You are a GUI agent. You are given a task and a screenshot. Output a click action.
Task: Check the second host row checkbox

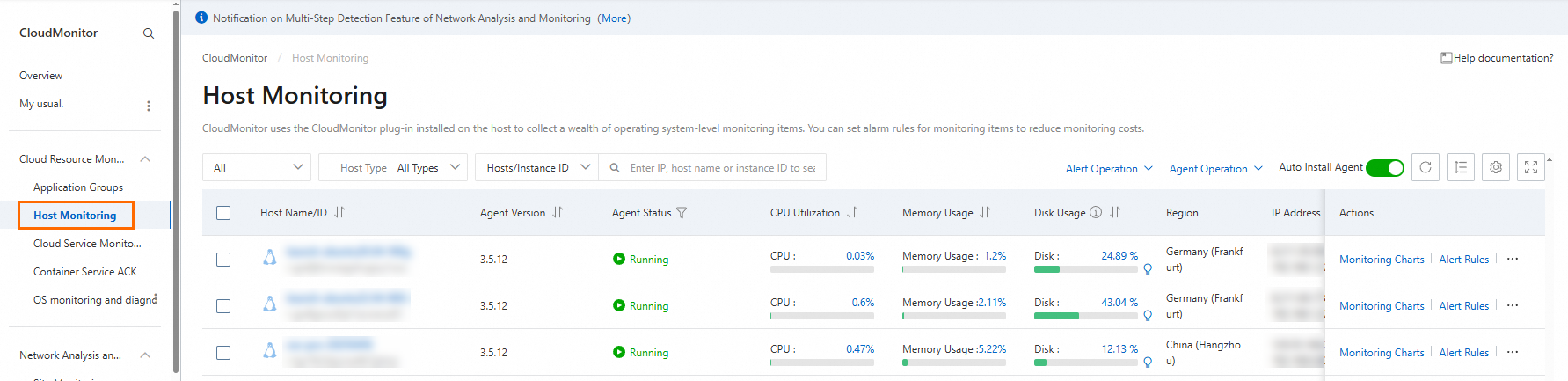click(223, 306)
